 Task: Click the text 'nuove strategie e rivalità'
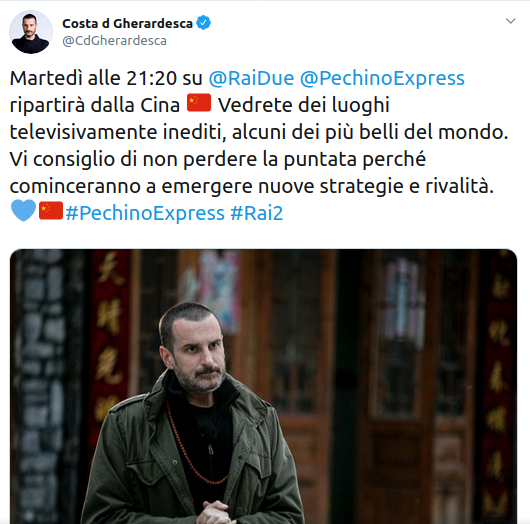pos(376,186)
